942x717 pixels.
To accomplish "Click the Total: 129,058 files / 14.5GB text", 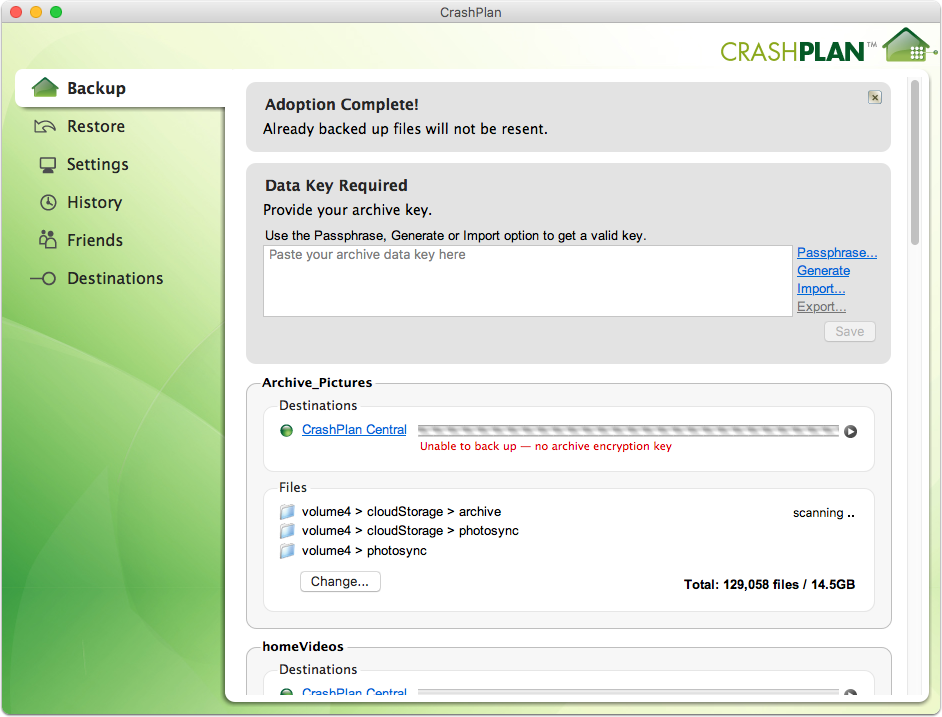I will pos(769,584).
